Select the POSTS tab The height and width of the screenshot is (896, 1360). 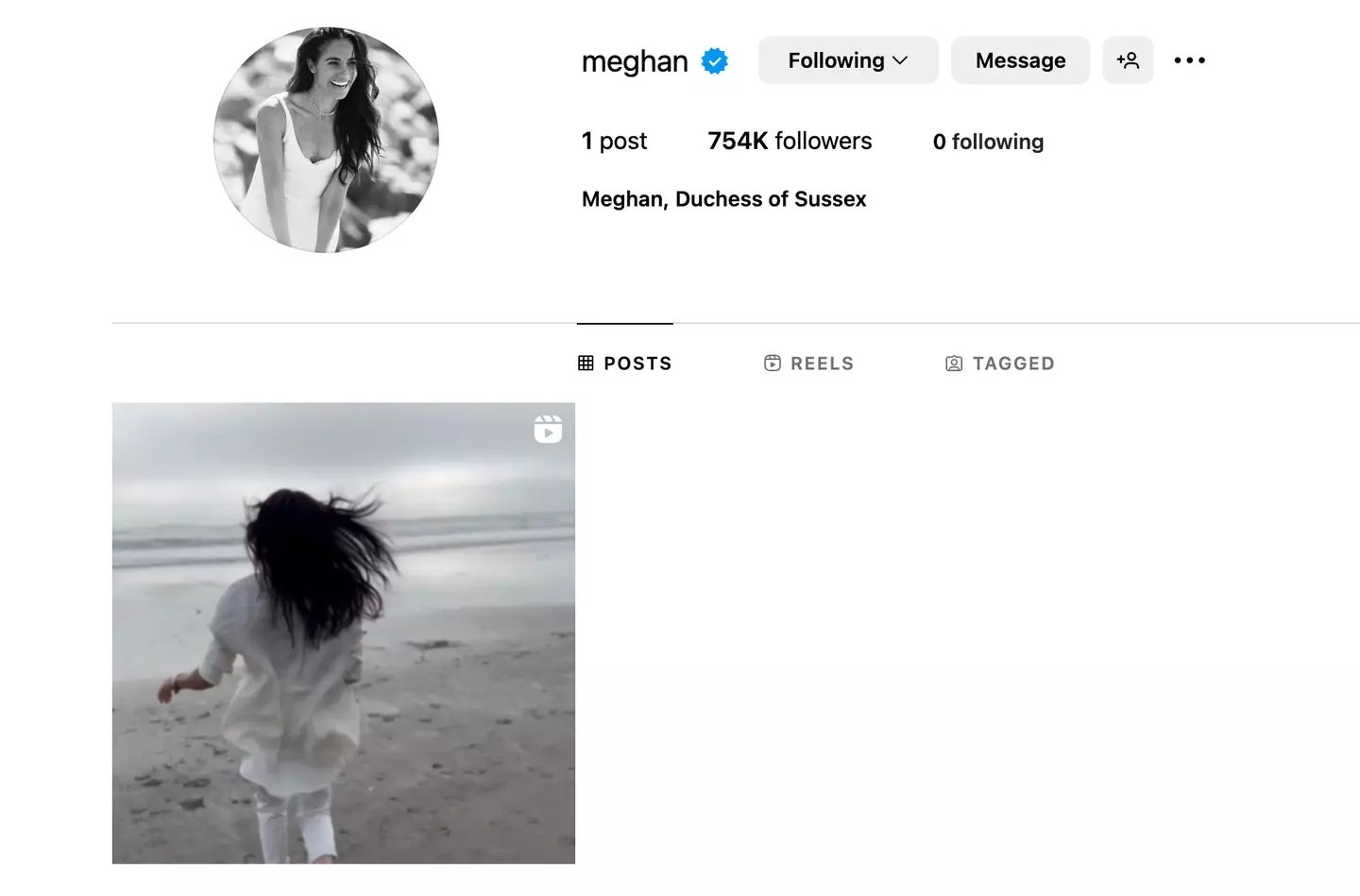625,363
